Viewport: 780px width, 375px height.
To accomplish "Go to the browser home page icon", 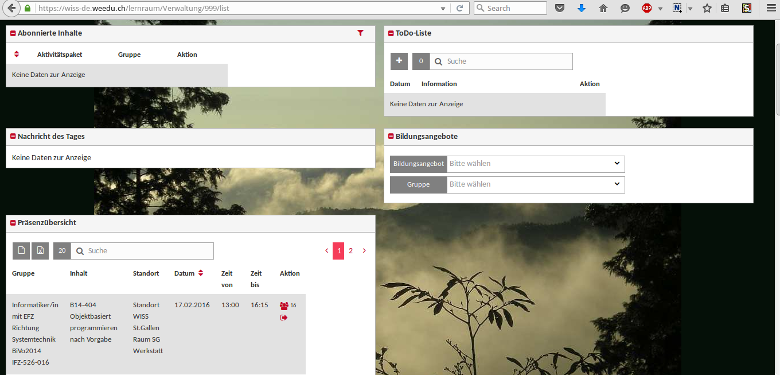I will click(x=603, y=8).
